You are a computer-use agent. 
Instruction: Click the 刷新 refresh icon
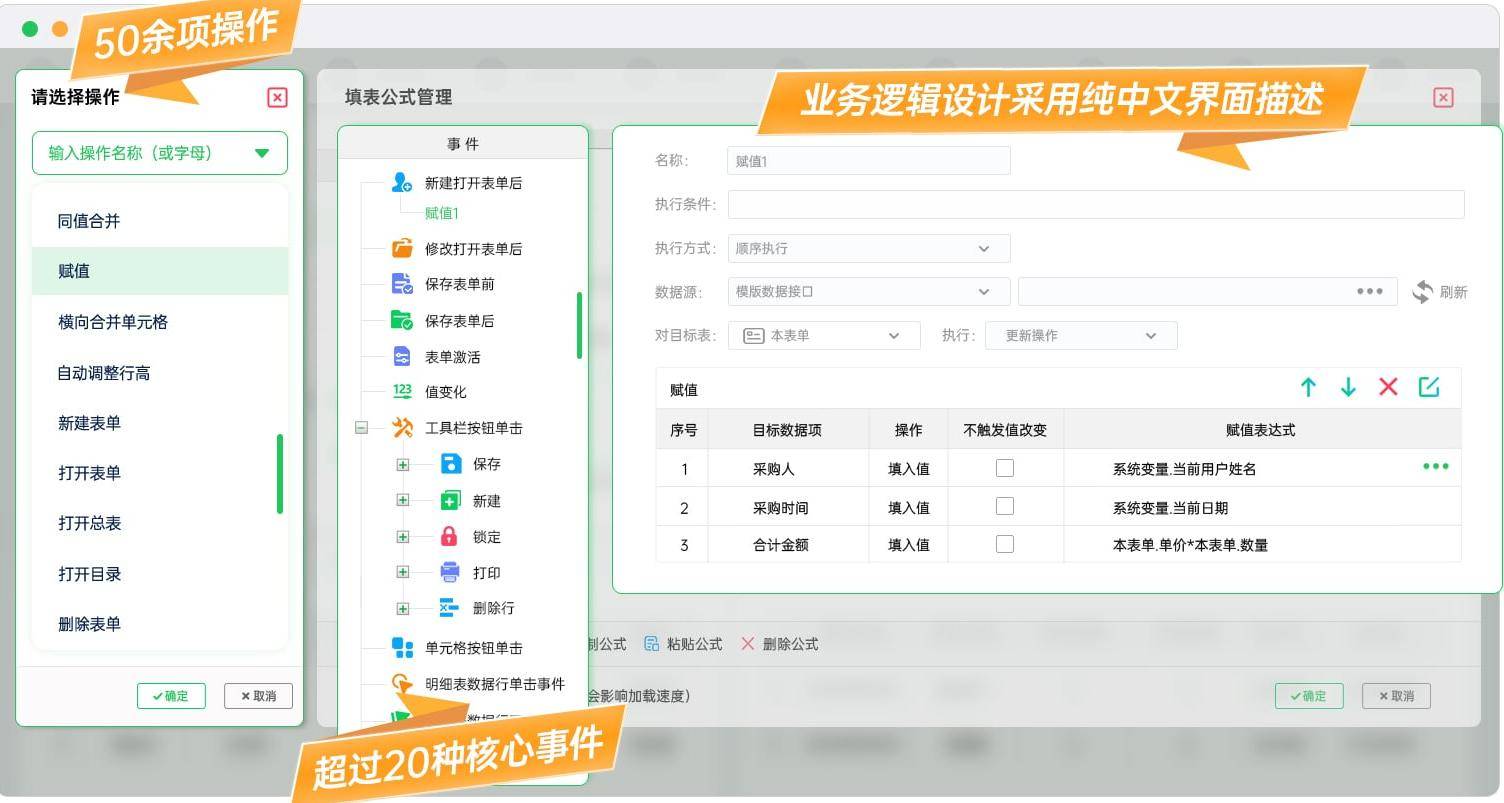tap(1422, 292)
